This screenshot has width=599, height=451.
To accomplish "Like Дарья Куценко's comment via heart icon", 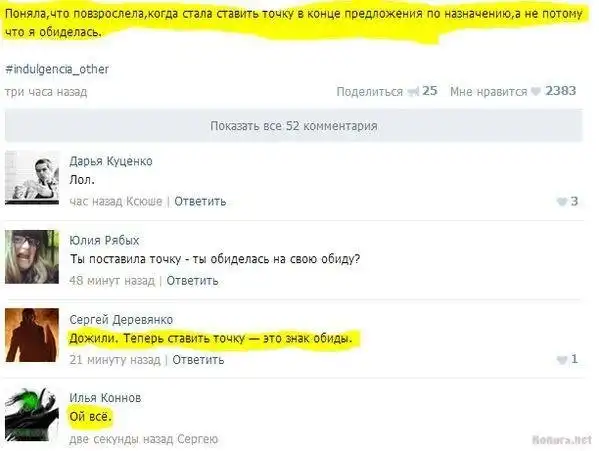I will point(562,202).
